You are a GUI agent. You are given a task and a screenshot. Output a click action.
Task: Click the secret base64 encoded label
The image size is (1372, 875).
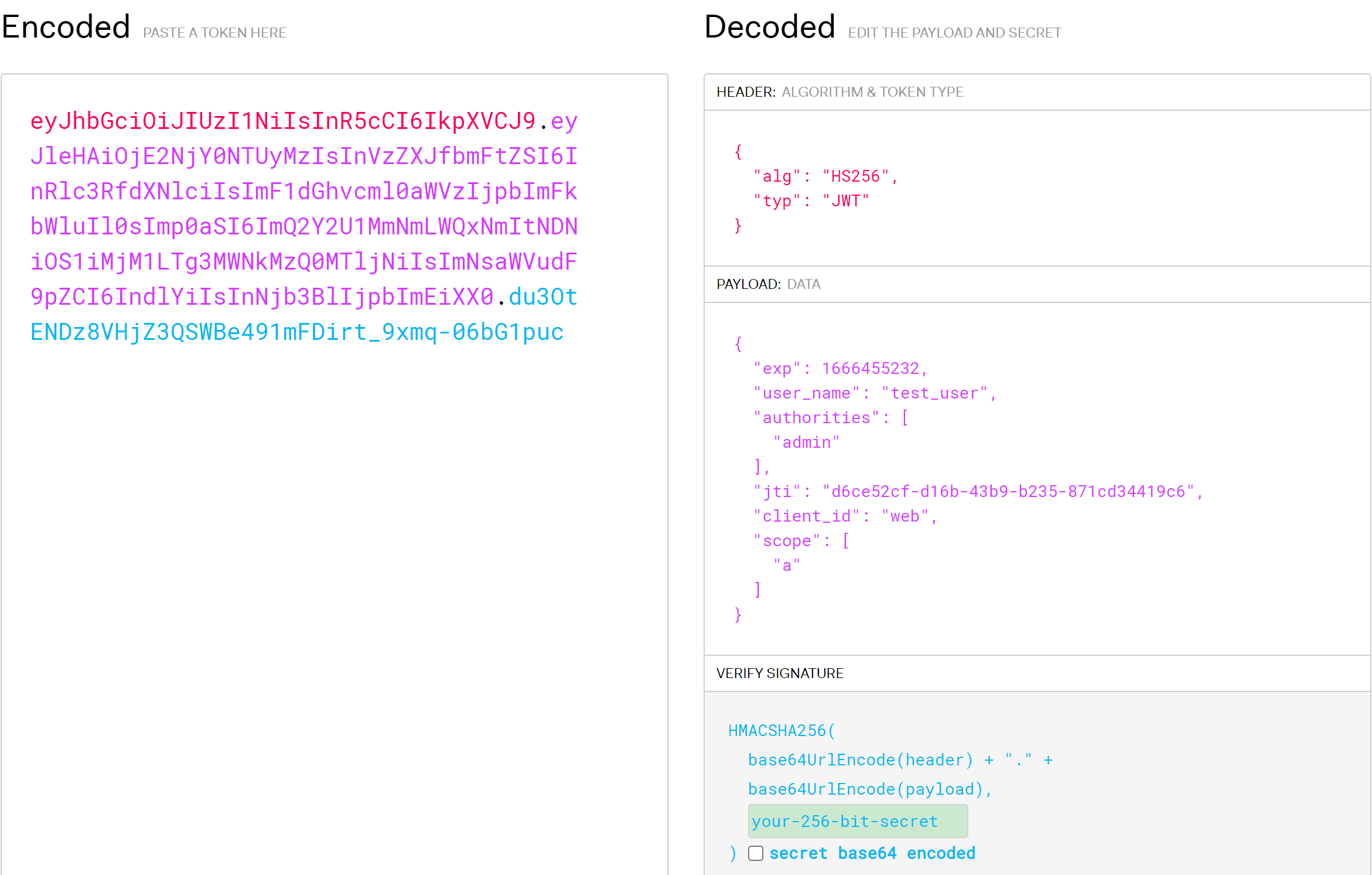point(872,853)
